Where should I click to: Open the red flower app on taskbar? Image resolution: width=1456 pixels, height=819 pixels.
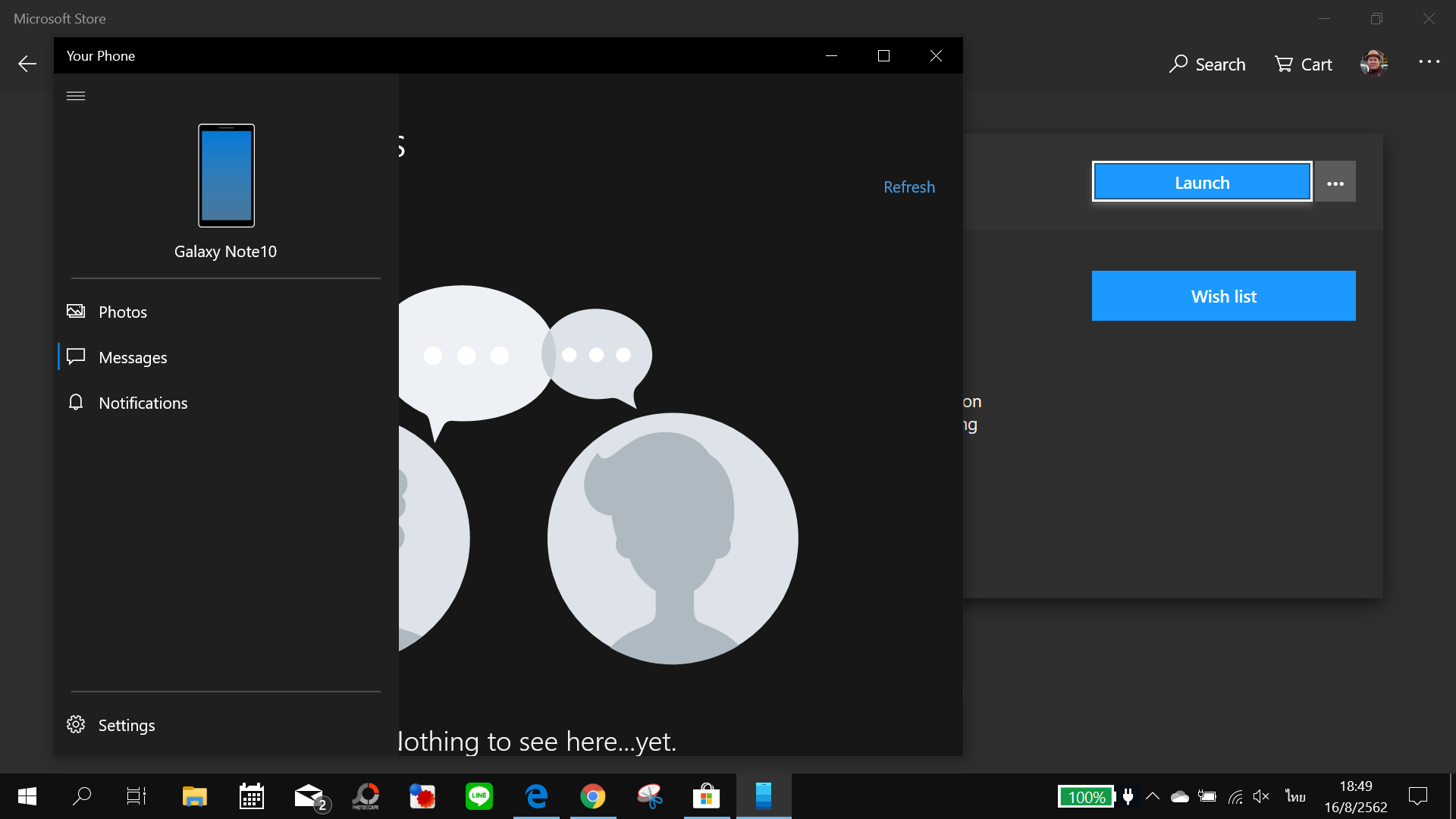click(x=422, y=796)
